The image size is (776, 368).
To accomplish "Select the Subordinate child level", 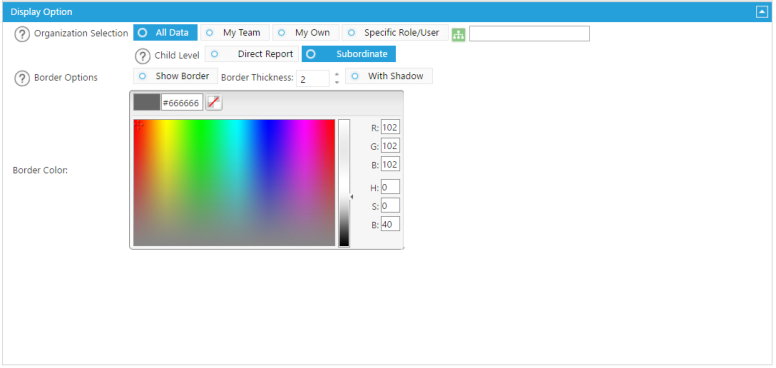I will [x=349, y=54].
